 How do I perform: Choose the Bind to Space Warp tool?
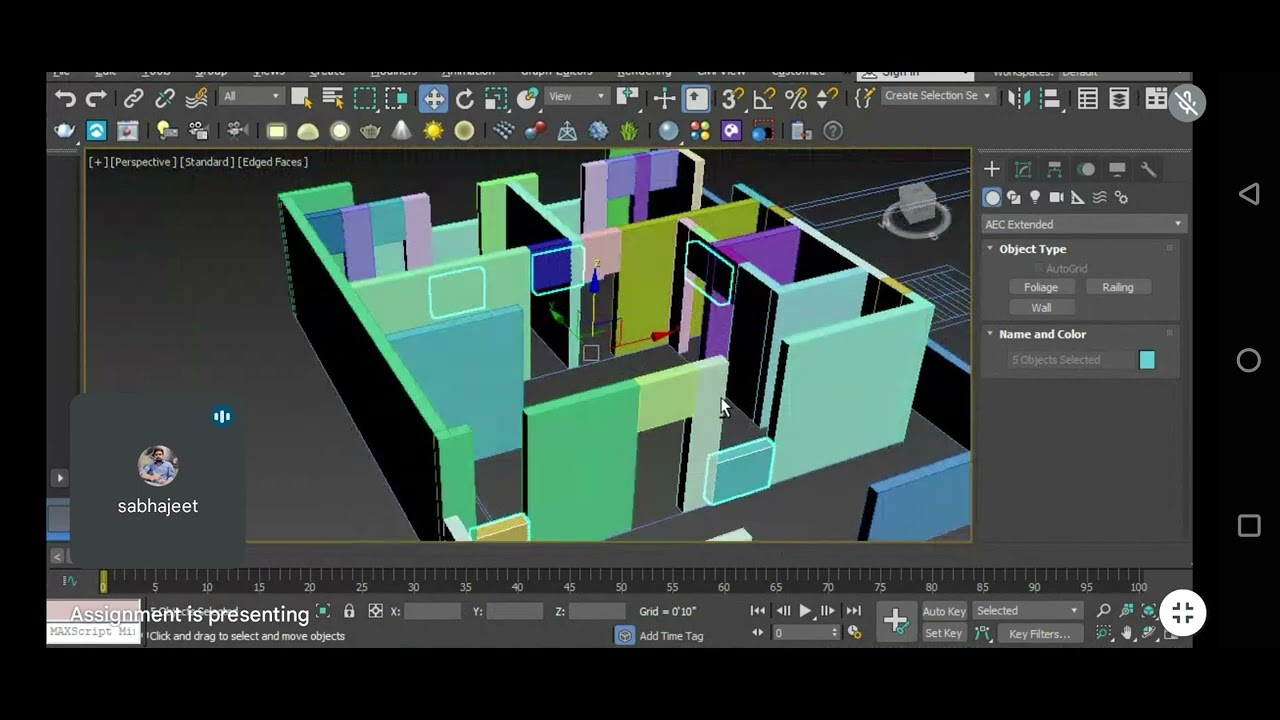point(197,98)
